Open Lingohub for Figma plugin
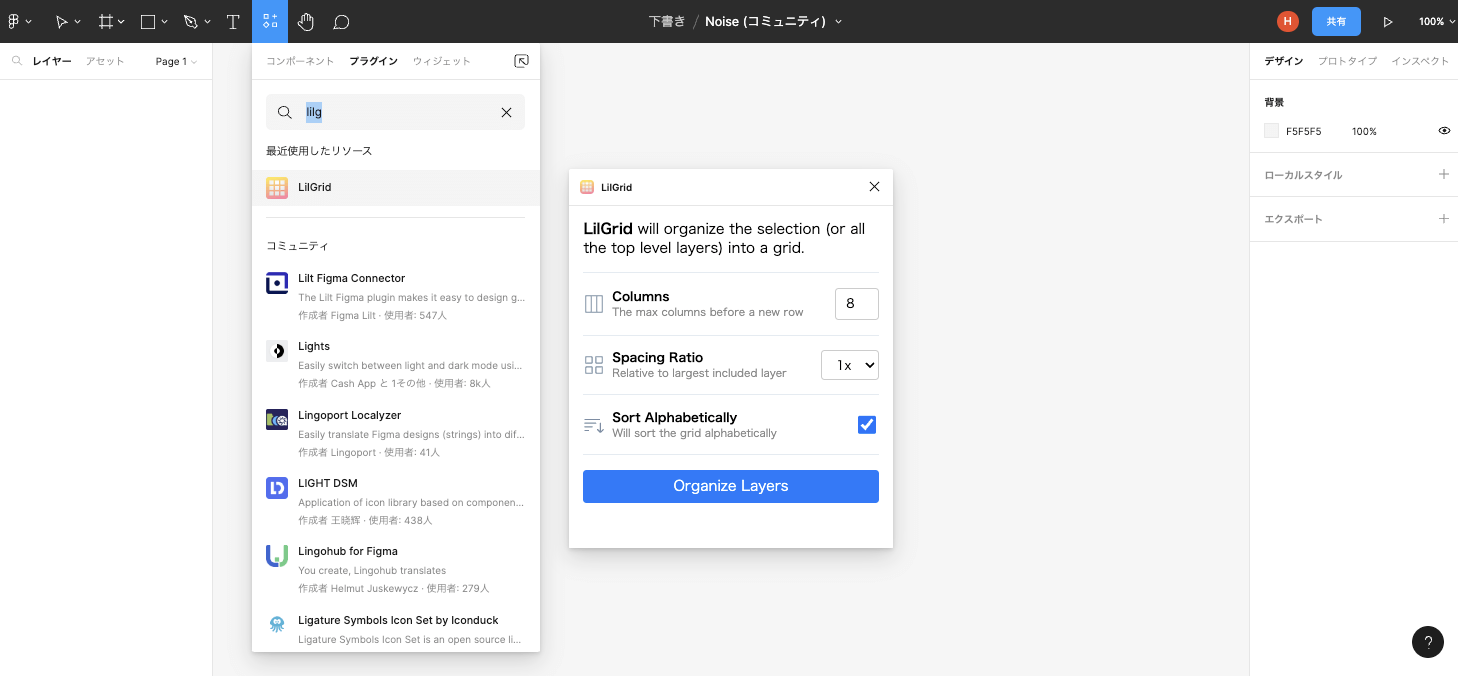 pyautogui.click(x=396, y=569)
